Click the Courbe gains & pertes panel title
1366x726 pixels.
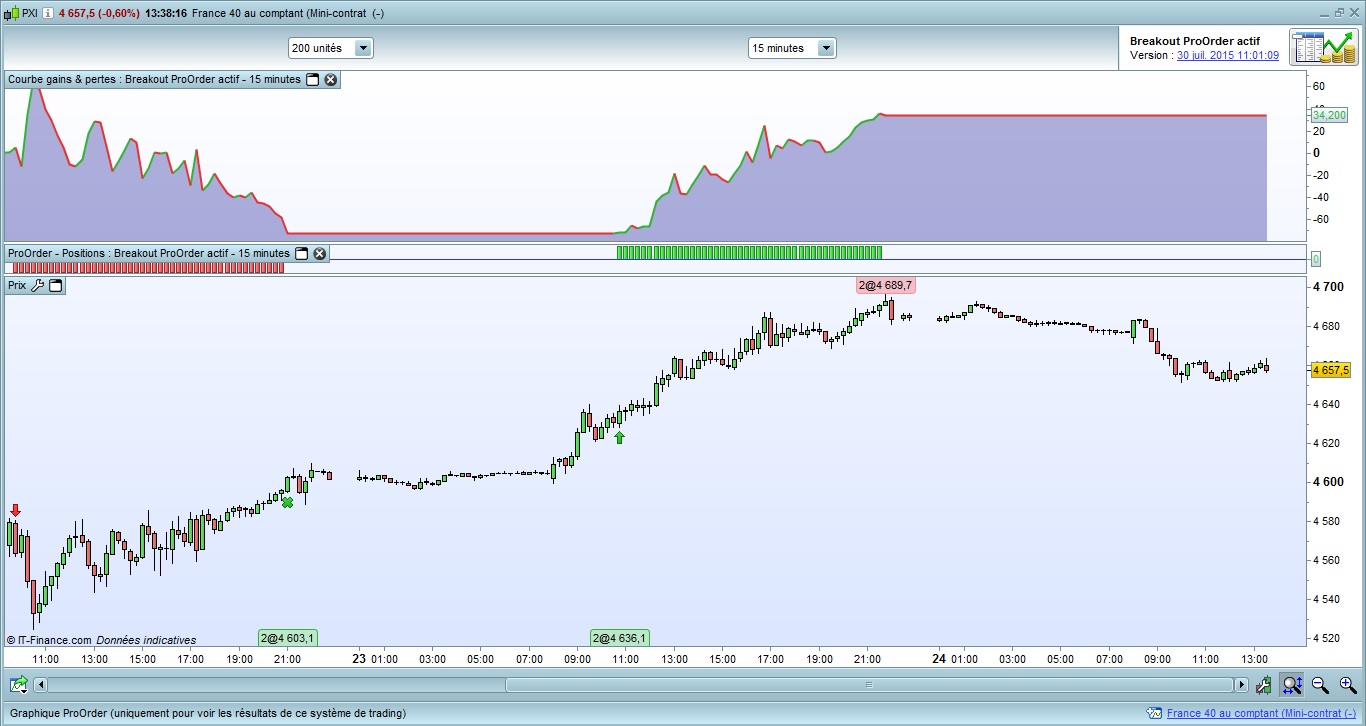[154, 79]
